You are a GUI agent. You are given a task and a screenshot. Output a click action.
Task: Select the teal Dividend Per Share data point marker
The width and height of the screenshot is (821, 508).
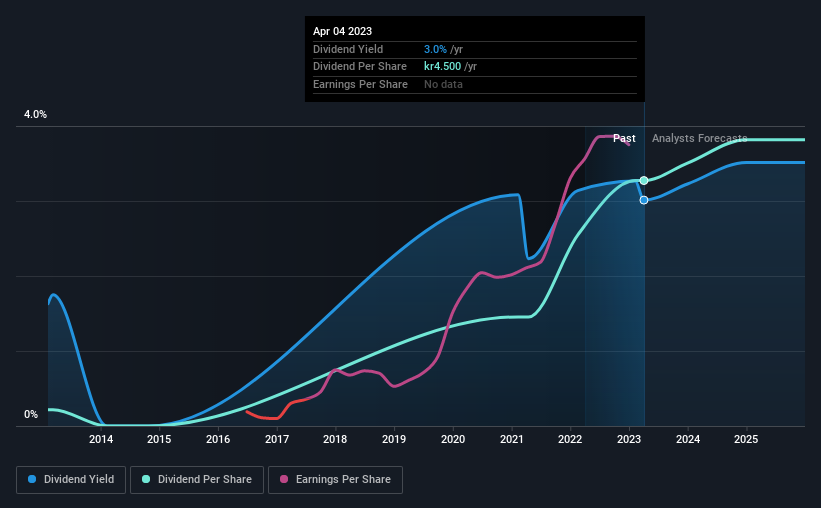[644, 181]
